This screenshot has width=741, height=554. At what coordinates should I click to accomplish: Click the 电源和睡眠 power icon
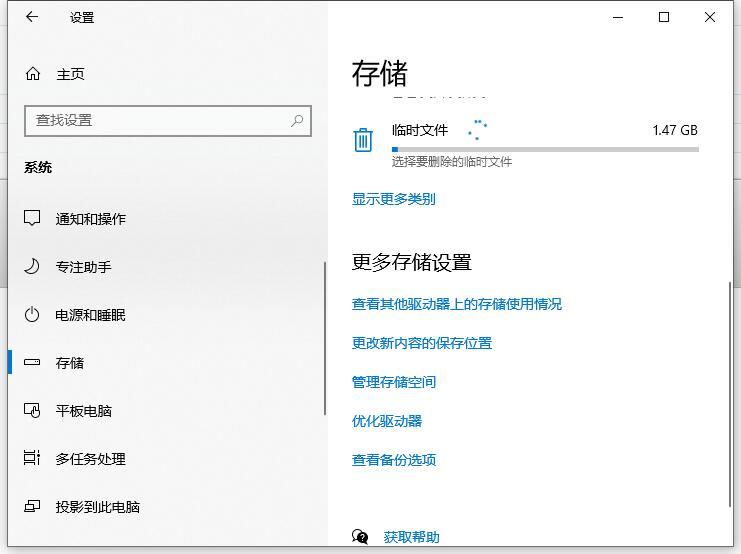pyautogui.click(x=32, y=315)
